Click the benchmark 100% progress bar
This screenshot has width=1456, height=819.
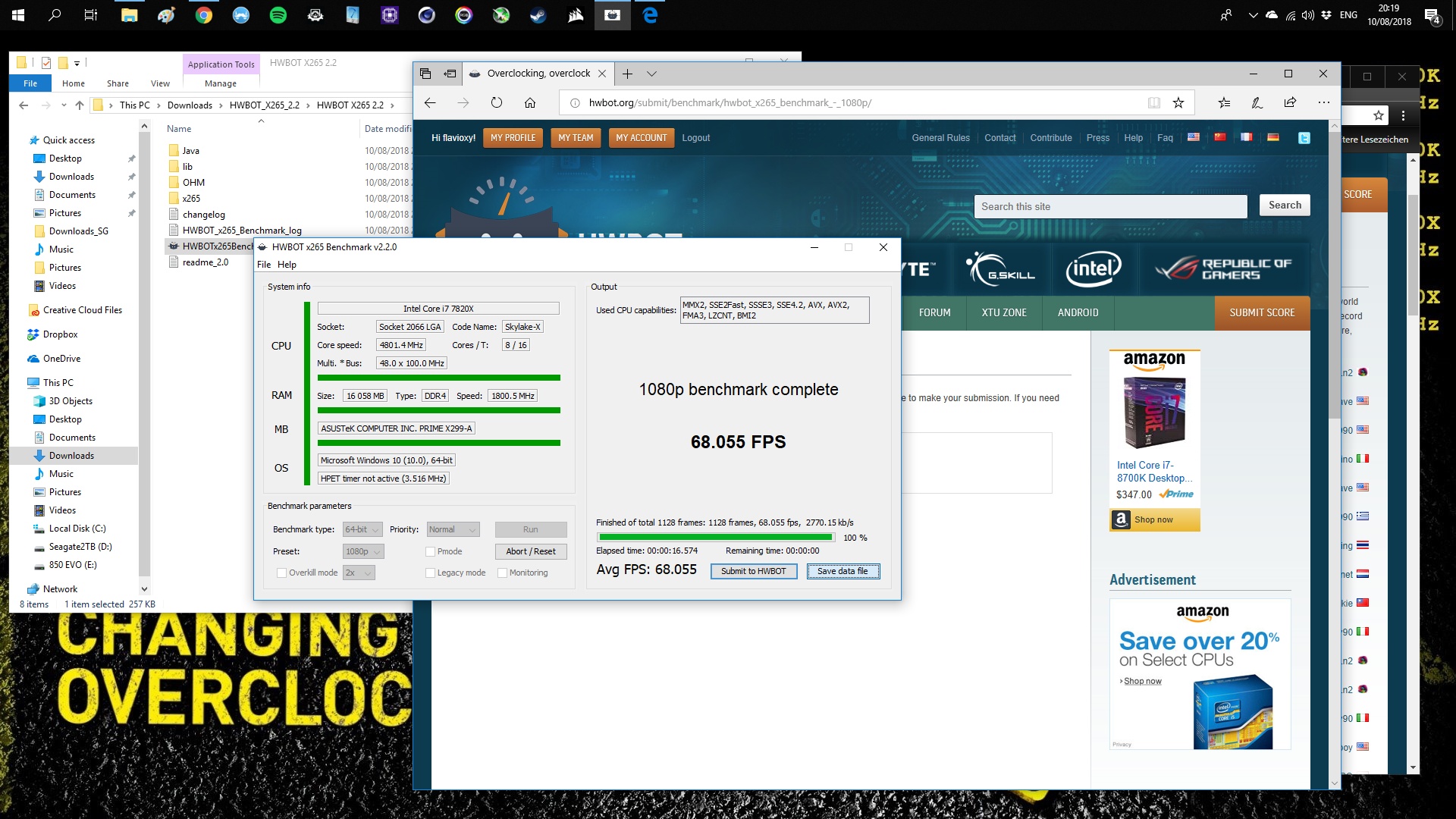(716, 538)
